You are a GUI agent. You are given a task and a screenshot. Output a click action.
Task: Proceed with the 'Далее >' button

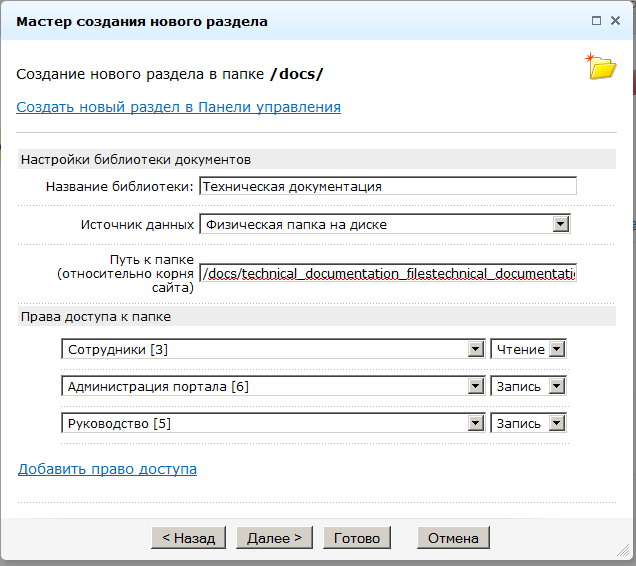click(x=274, y=538)
